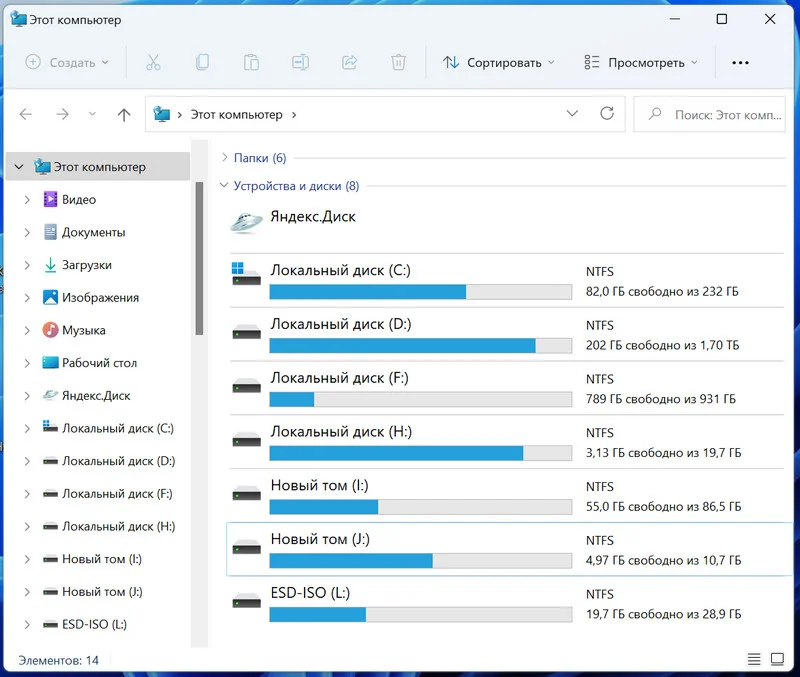Click the computer icon in address bar

point(162,114)
